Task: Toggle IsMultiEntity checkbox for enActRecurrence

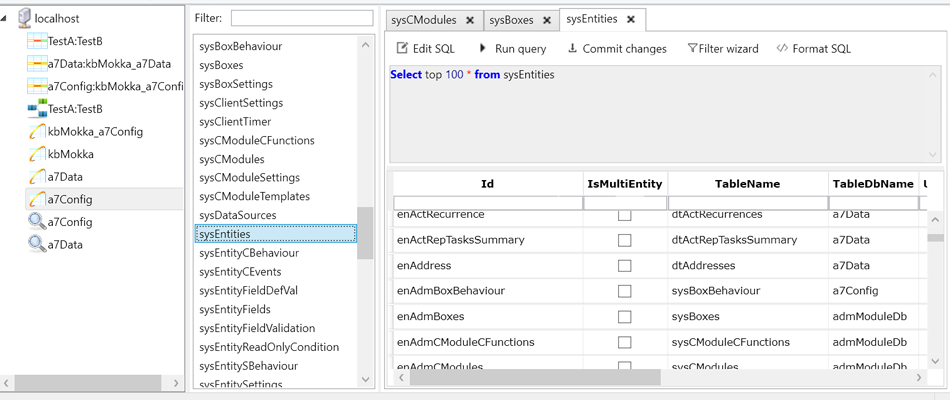Action: (x=624, y=215)
